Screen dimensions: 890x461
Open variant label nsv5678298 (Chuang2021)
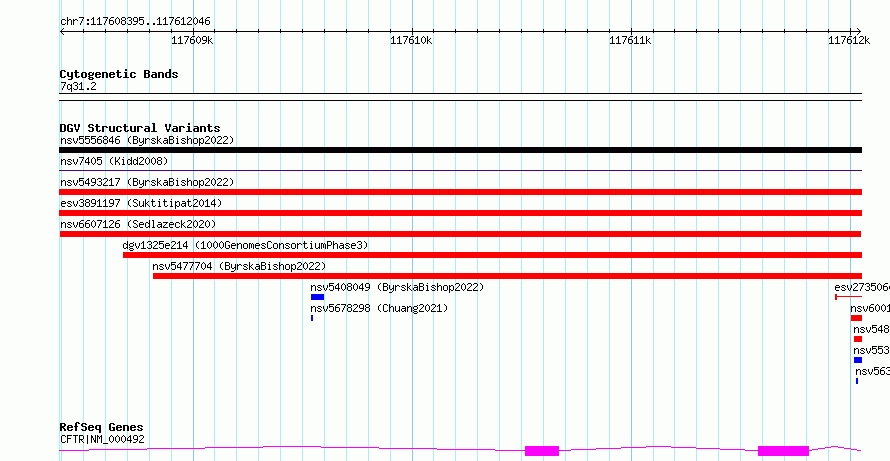tap(379, 308)
